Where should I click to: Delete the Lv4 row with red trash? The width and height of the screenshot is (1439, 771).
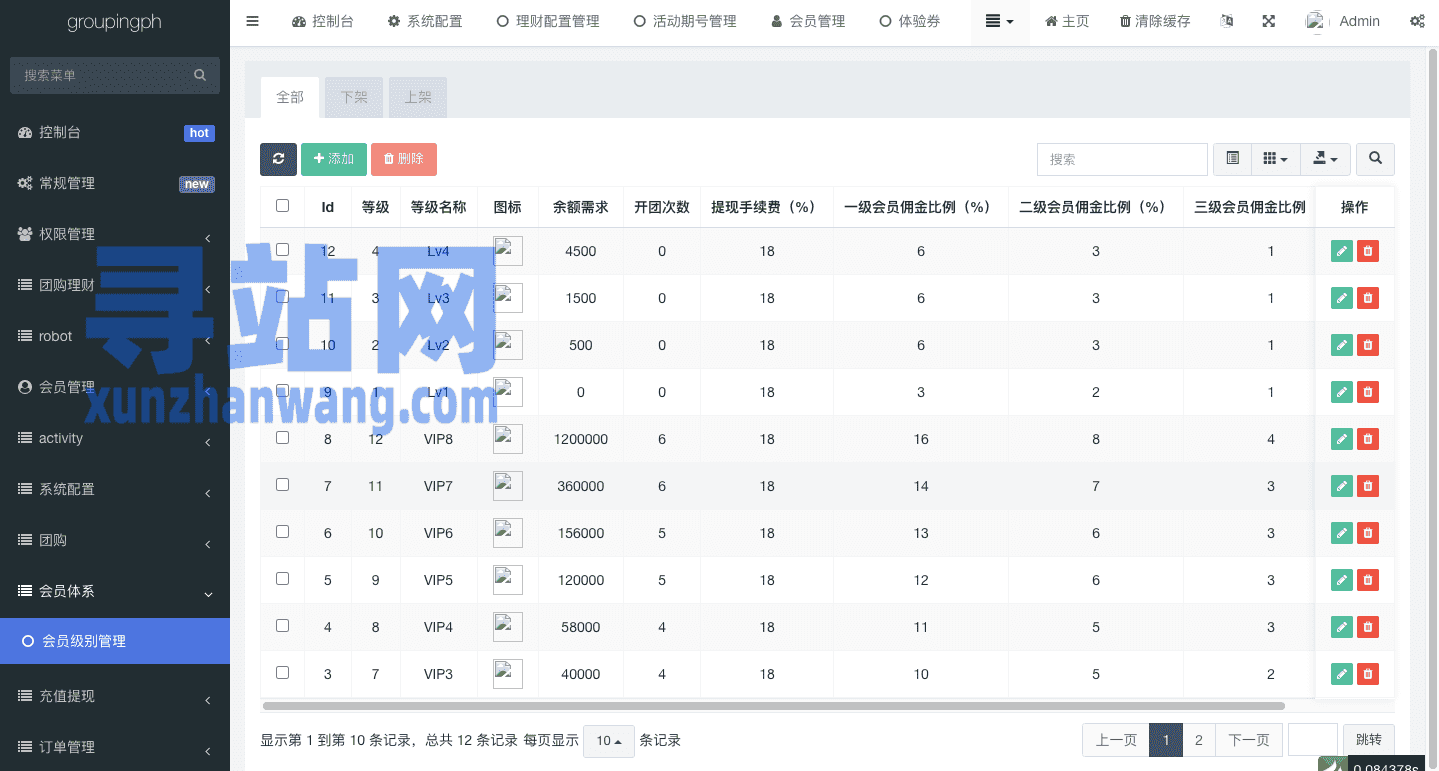tap(1368, 251)
